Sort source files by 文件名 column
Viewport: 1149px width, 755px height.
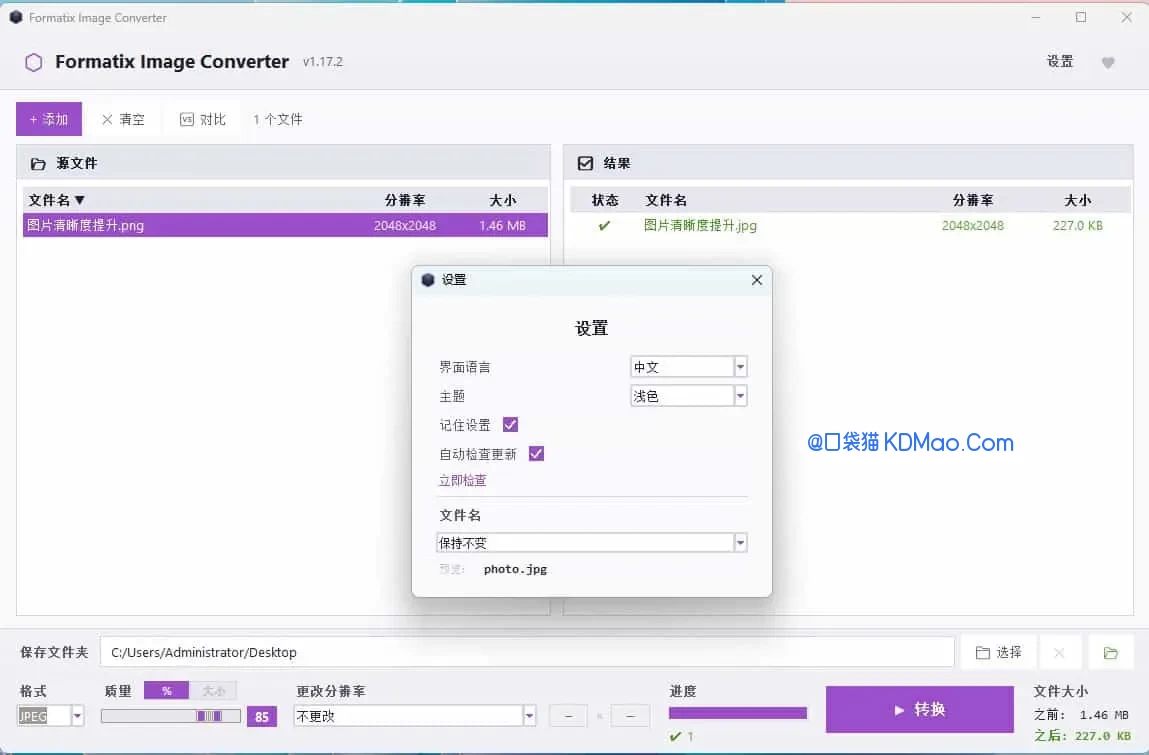point(56,200)
